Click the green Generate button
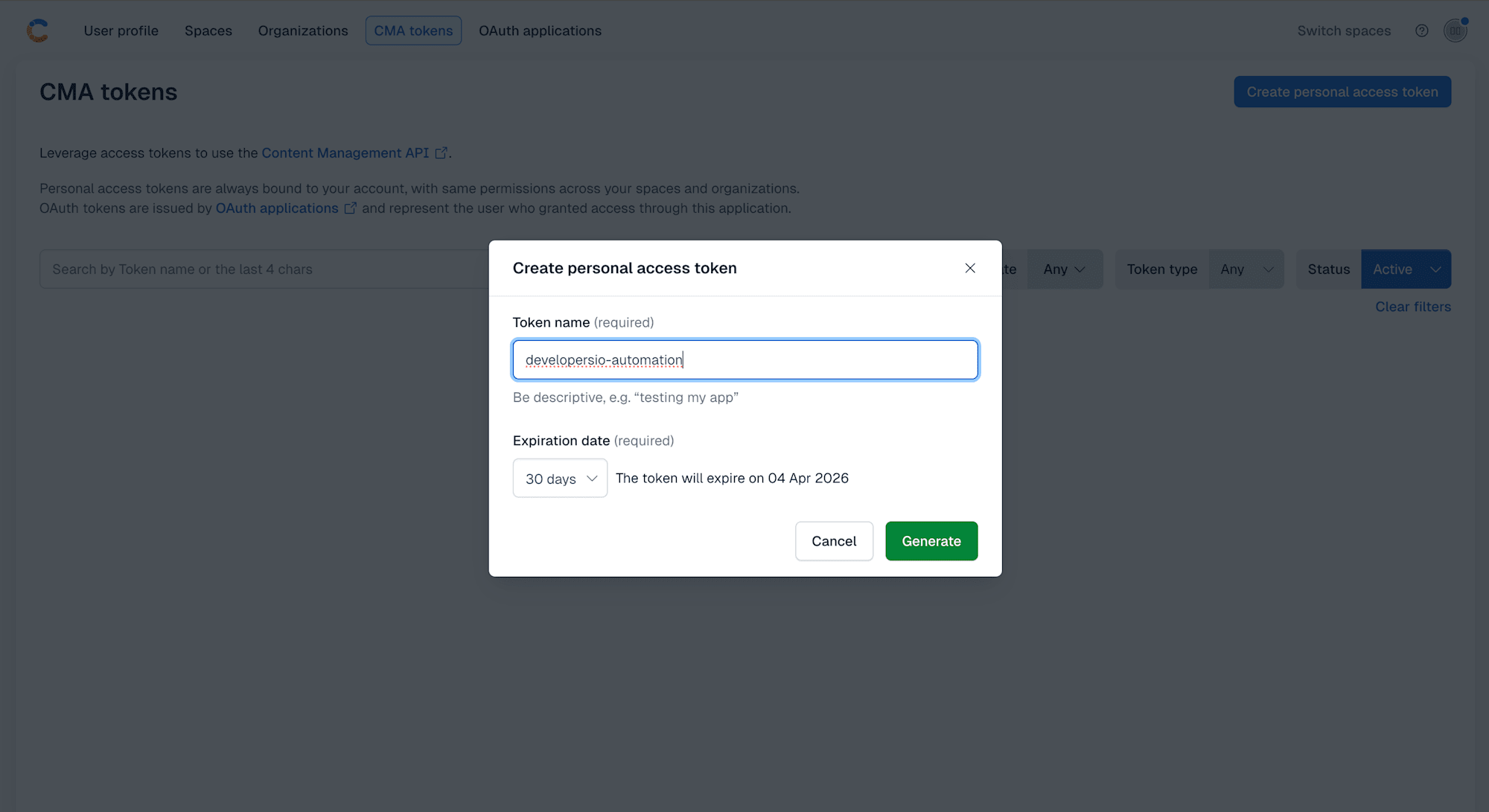Image resolution: width=1489 pixels, height=812 pixels. 931,541
